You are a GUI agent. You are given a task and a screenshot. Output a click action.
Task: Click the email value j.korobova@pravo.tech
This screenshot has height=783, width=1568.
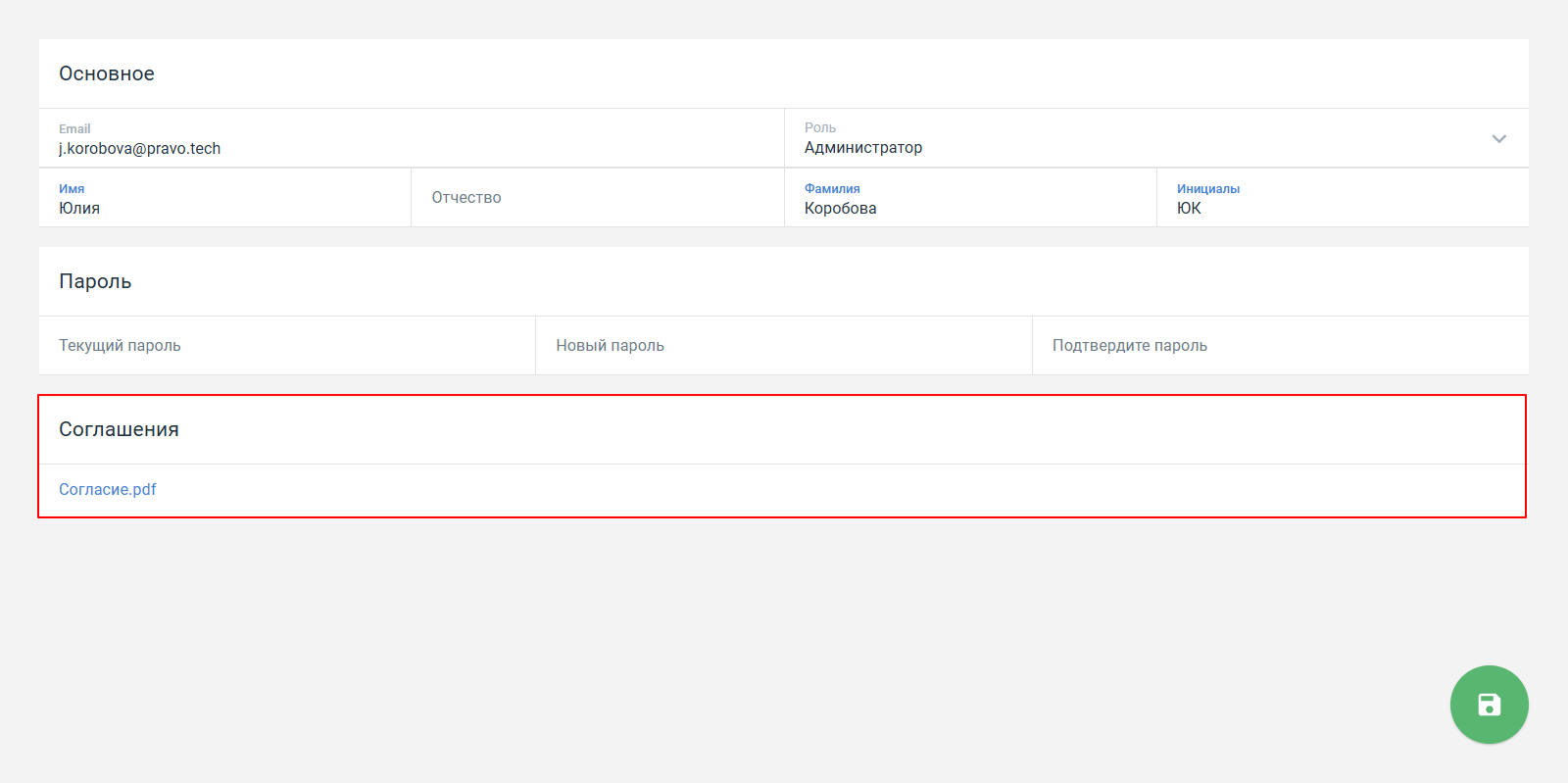pyautogui.click(x=140, y=149)
